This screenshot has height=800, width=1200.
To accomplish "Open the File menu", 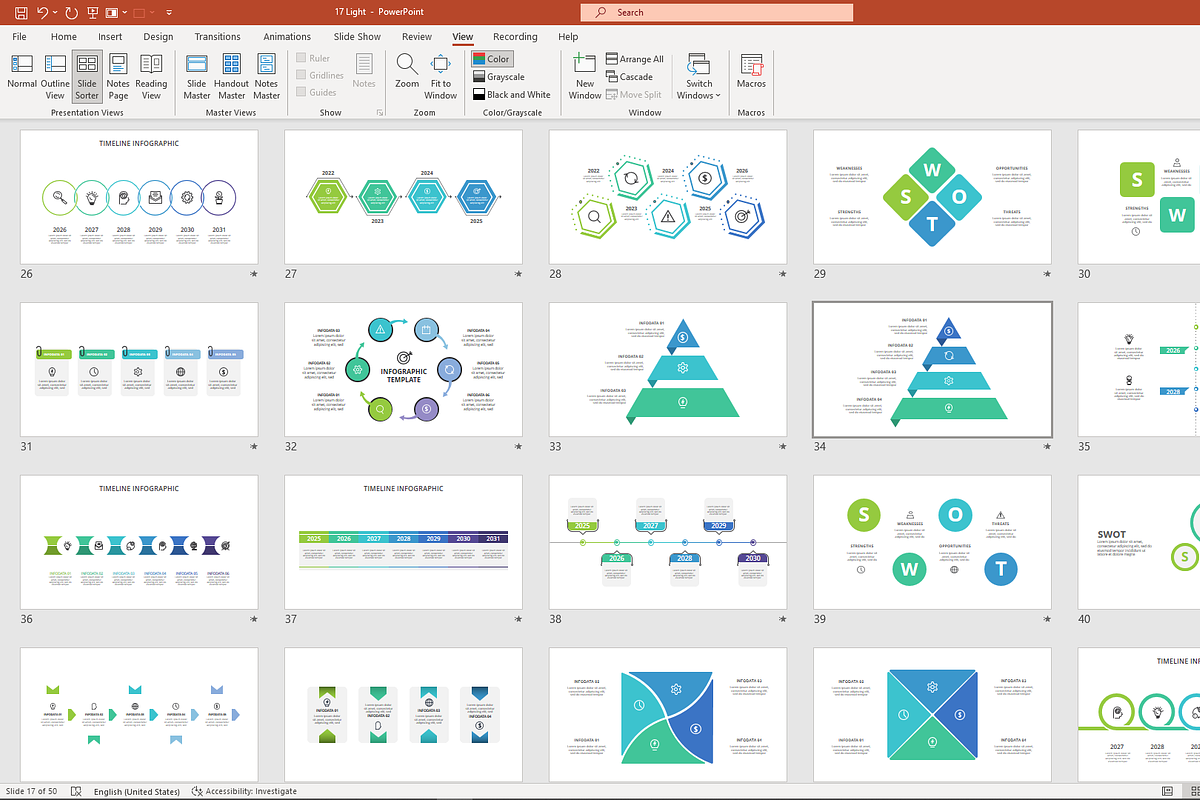I will pyautogui.click(x=19, y=37).
